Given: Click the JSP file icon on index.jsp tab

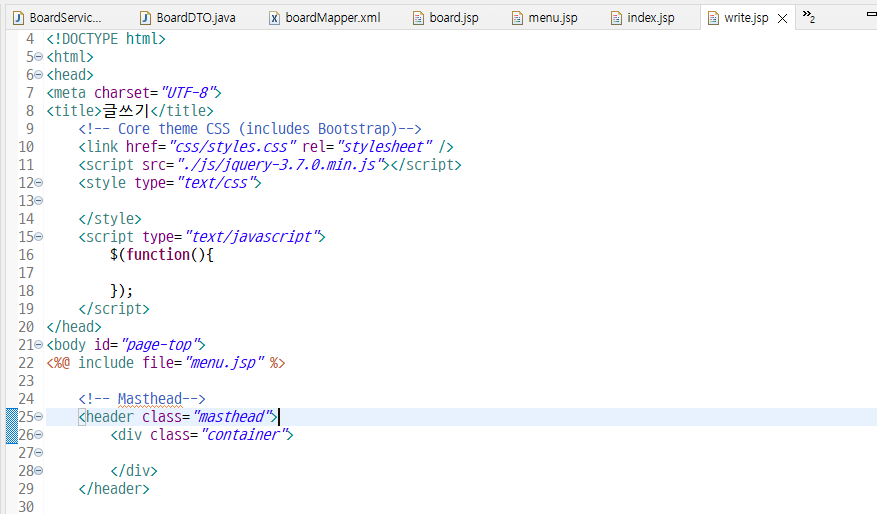Looking at the screenshot, I should pyautogui.click(x=616, y=18).
